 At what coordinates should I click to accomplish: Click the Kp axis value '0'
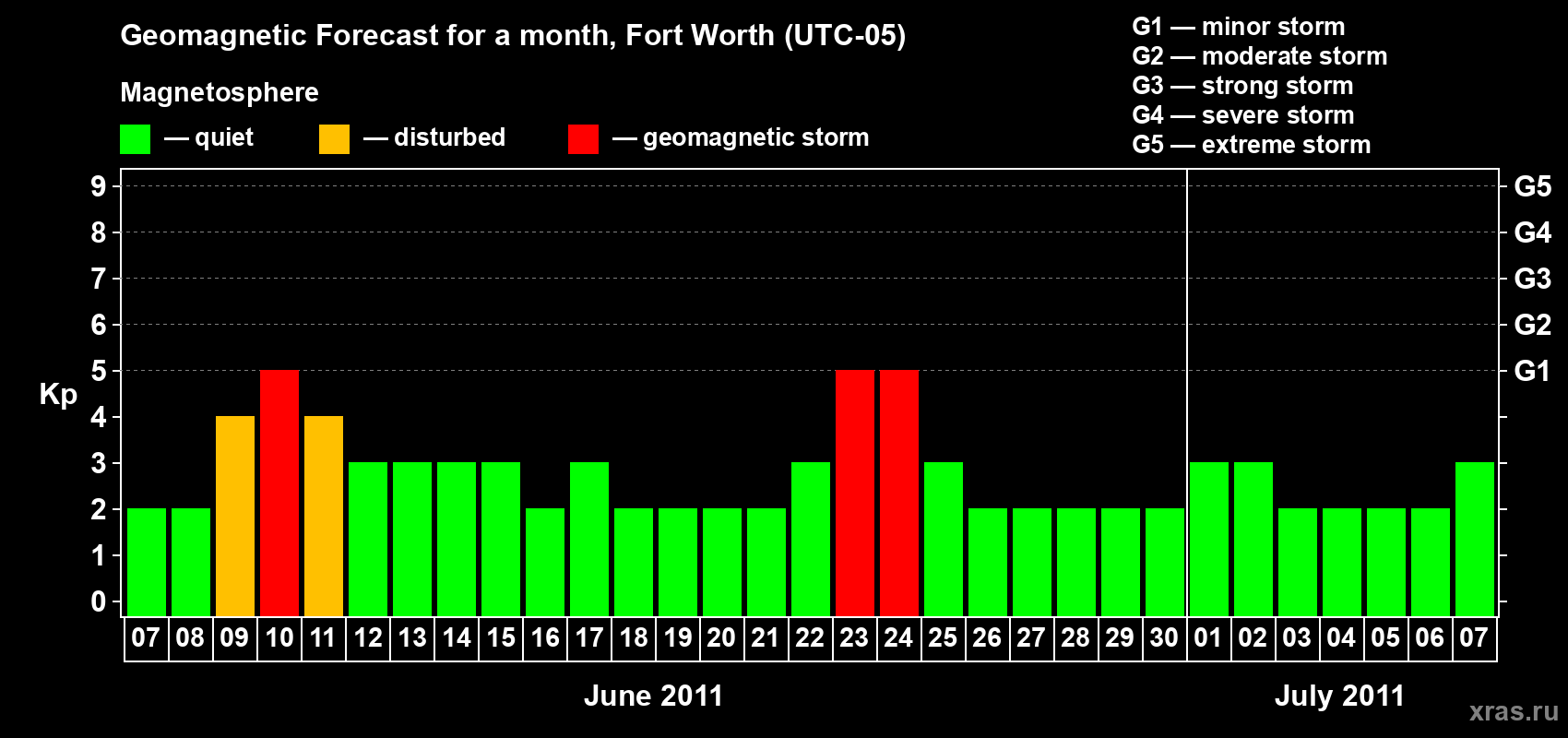pyautogui.click(x=99, y=601)
